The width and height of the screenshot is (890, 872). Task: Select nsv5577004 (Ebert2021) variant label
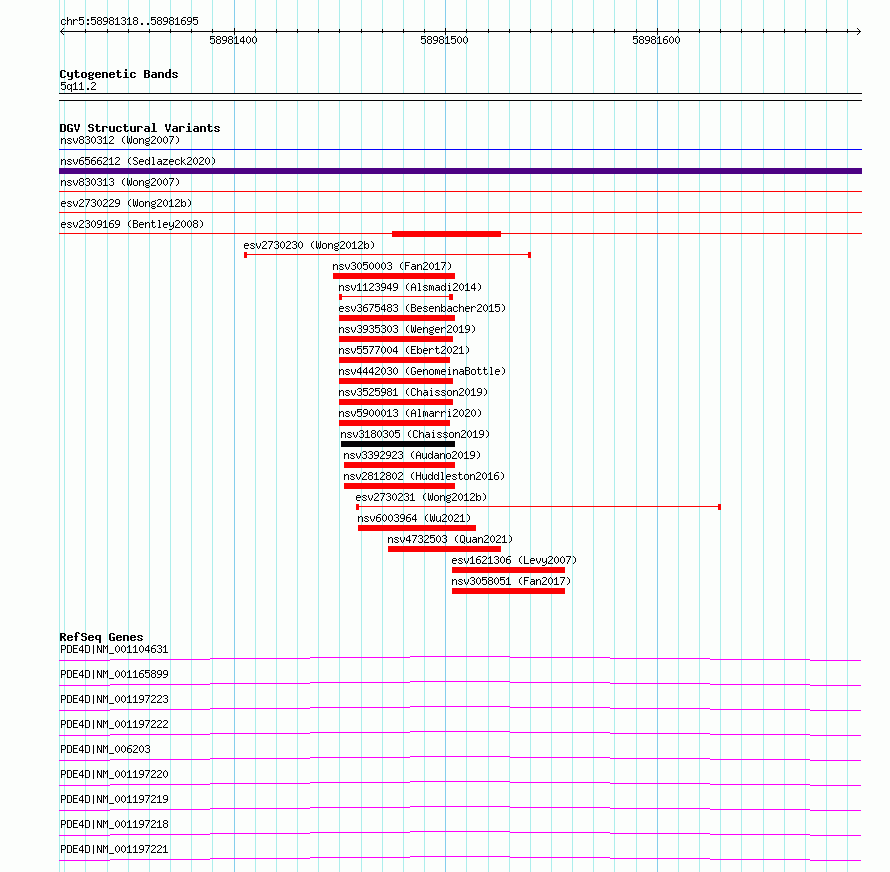pos(404,350)
